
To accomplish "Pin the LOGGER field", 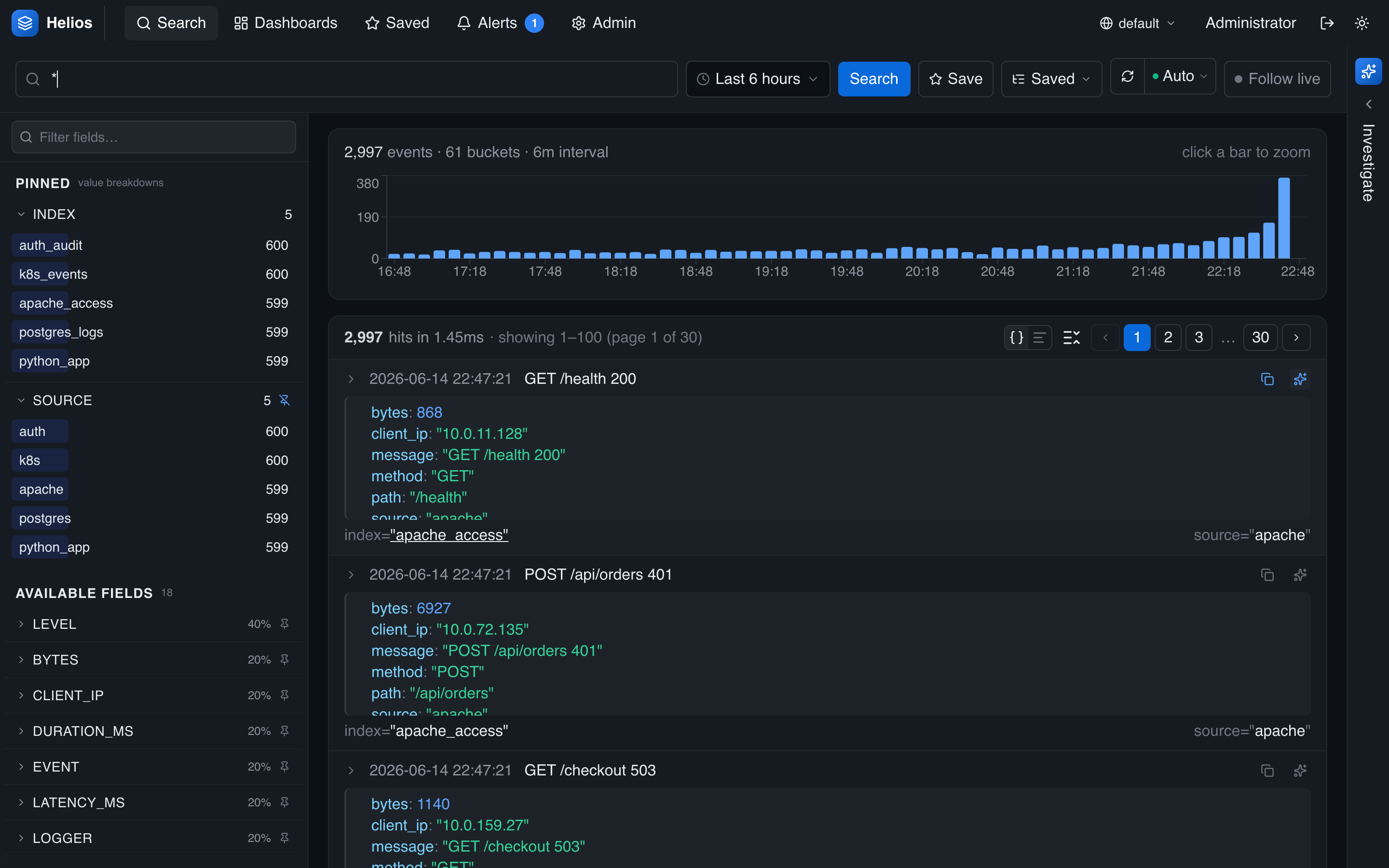I will (x=285, y=838).
